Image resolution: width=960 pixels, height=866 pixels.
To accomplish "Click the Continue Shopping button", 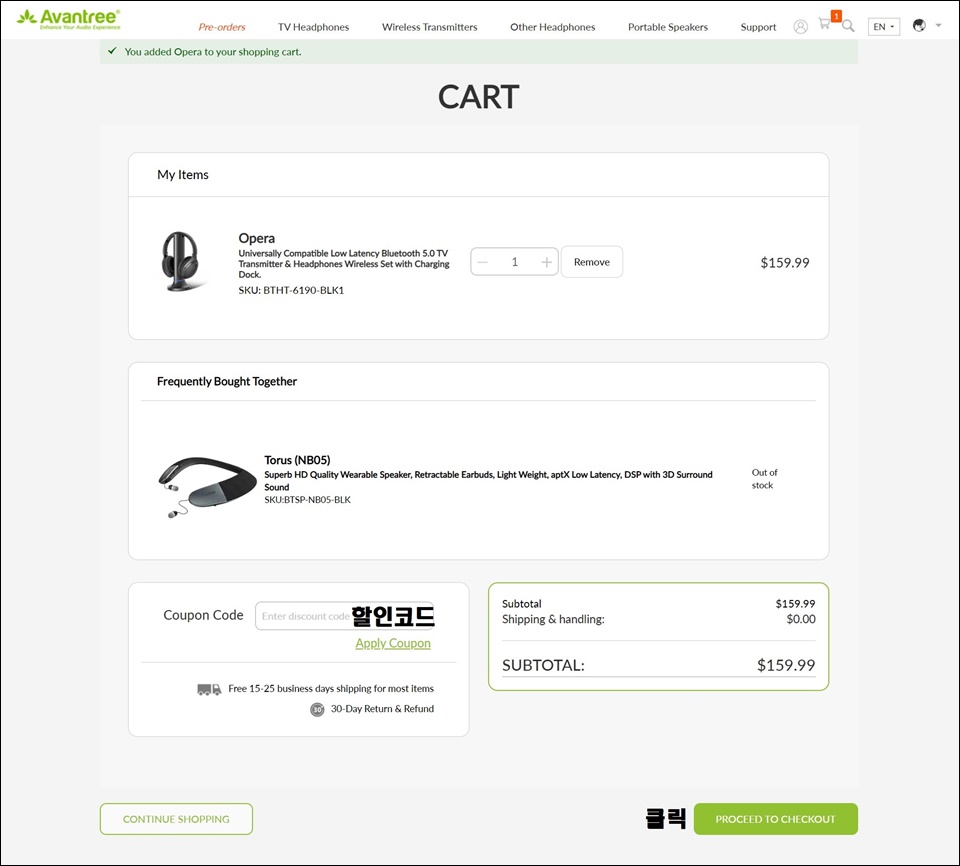I will 176,819.
